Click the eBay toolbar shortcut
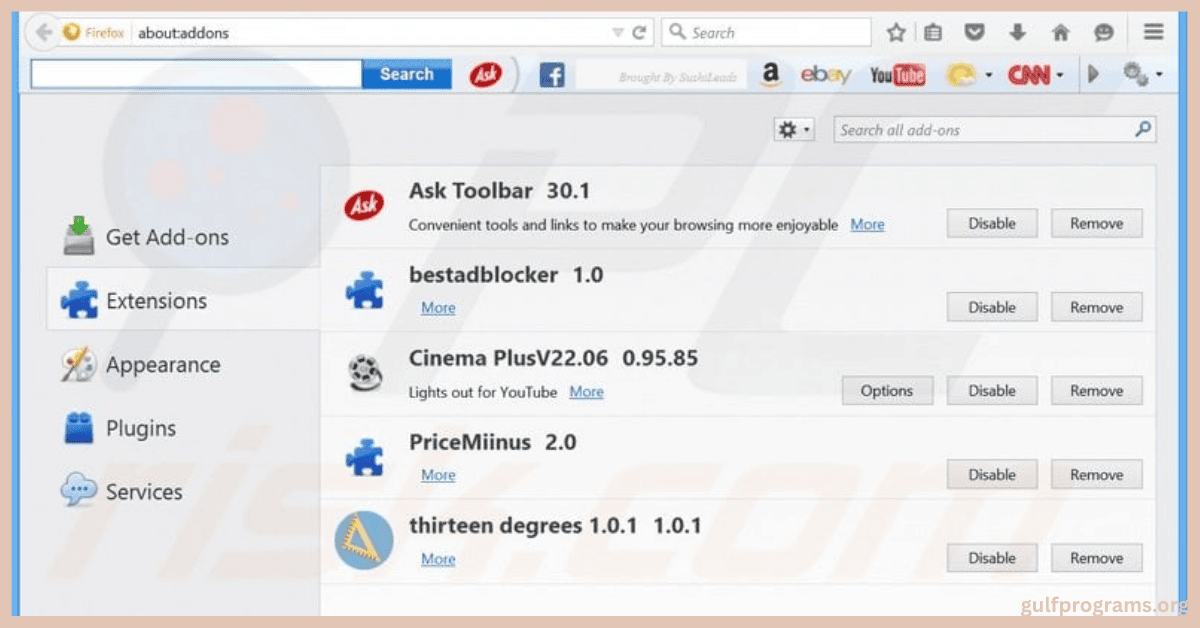The width and height of the screenshot is (1200, 628). (x=825, y=75)
